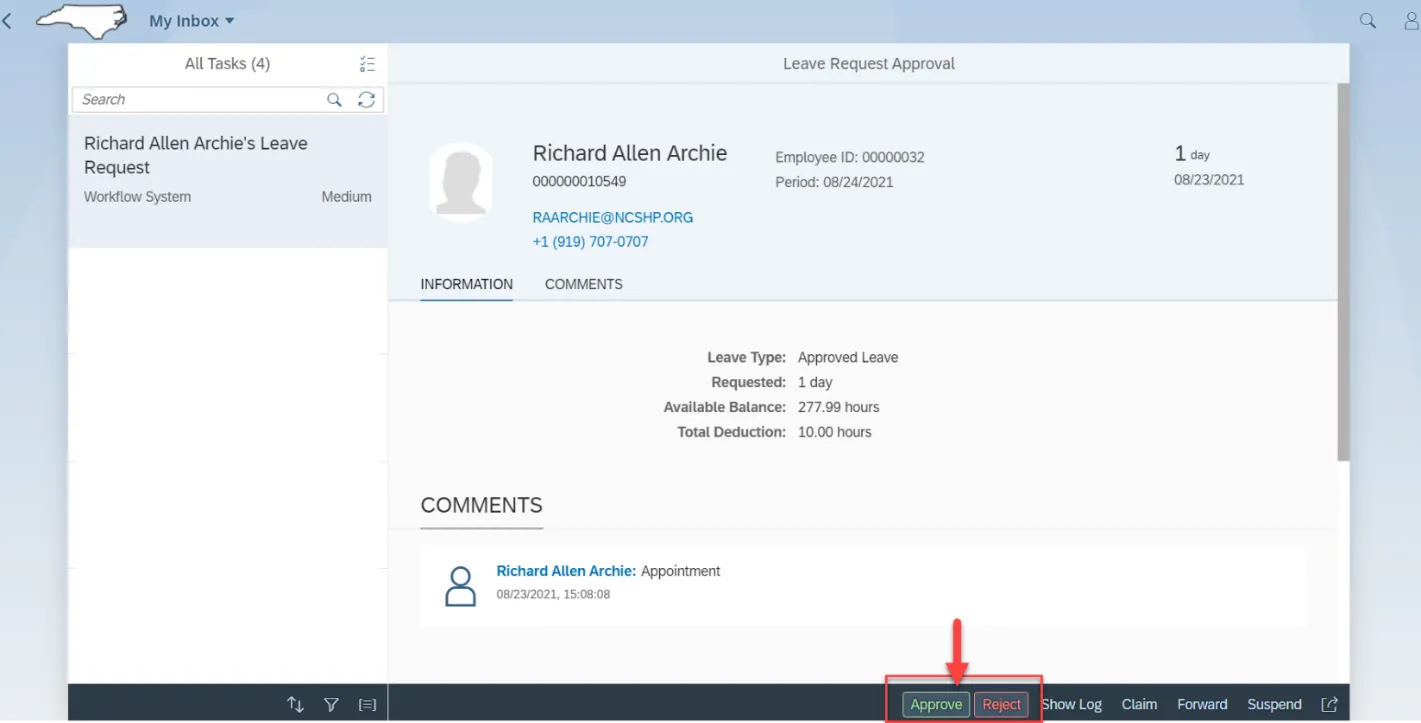Click the commenter person icon
The image size is (1421, 723).
(460, 586)
